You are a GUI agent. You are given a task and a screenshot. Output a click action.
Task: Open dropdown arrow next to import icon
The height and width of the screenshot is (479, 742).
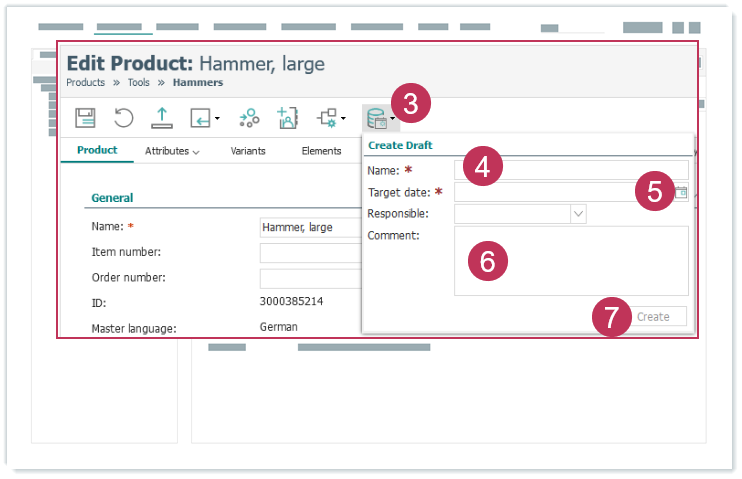(x=217, y=119)
